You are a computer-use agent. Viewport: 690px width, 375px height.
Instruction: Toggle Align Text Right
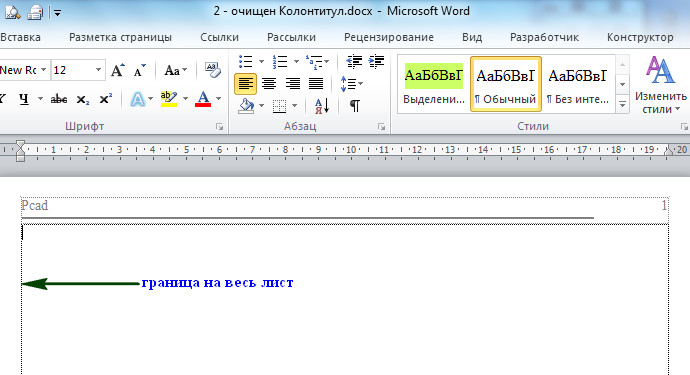293,84
